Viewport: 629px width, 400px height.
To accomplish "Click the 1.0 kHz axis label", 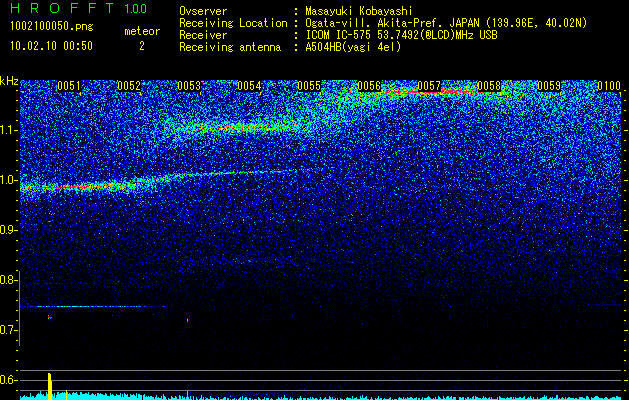I will (x=8, y=180).
